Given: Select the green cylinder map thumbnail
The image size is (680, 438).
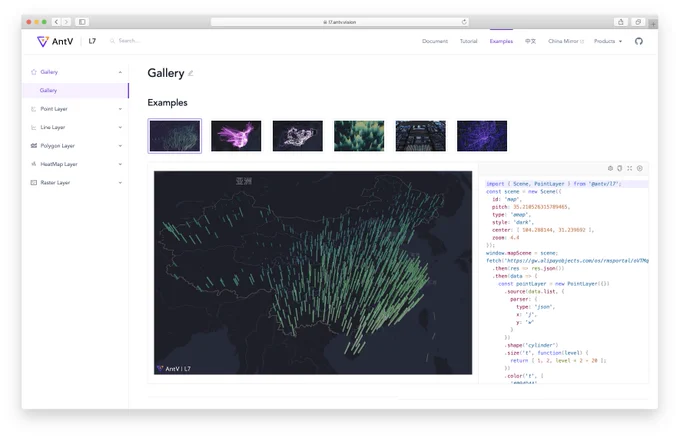Looking at the screenshot, I should pyautogui.click(x=174, y=136).
